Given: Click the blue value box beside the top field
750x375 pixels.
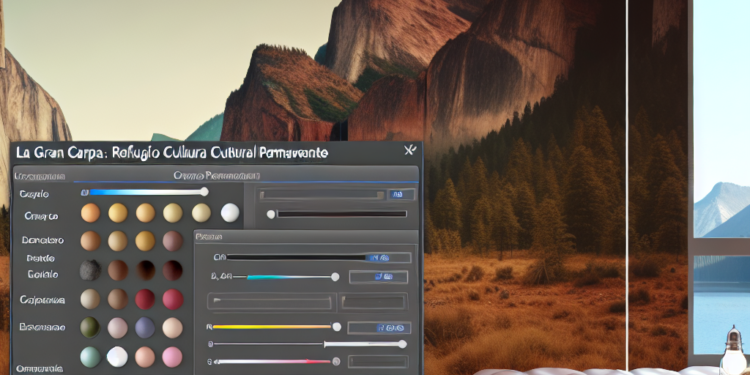Looking at the screenshot, I should pos(401,195).
